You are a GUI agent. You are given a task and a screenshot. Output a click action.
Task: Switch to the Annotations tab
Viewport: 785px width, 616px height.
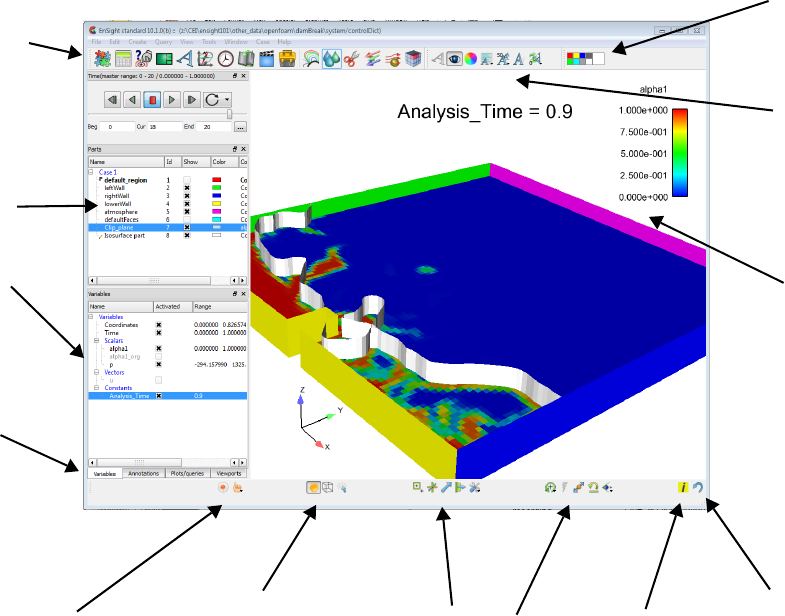pyautogui.click(x=143, y=473)
